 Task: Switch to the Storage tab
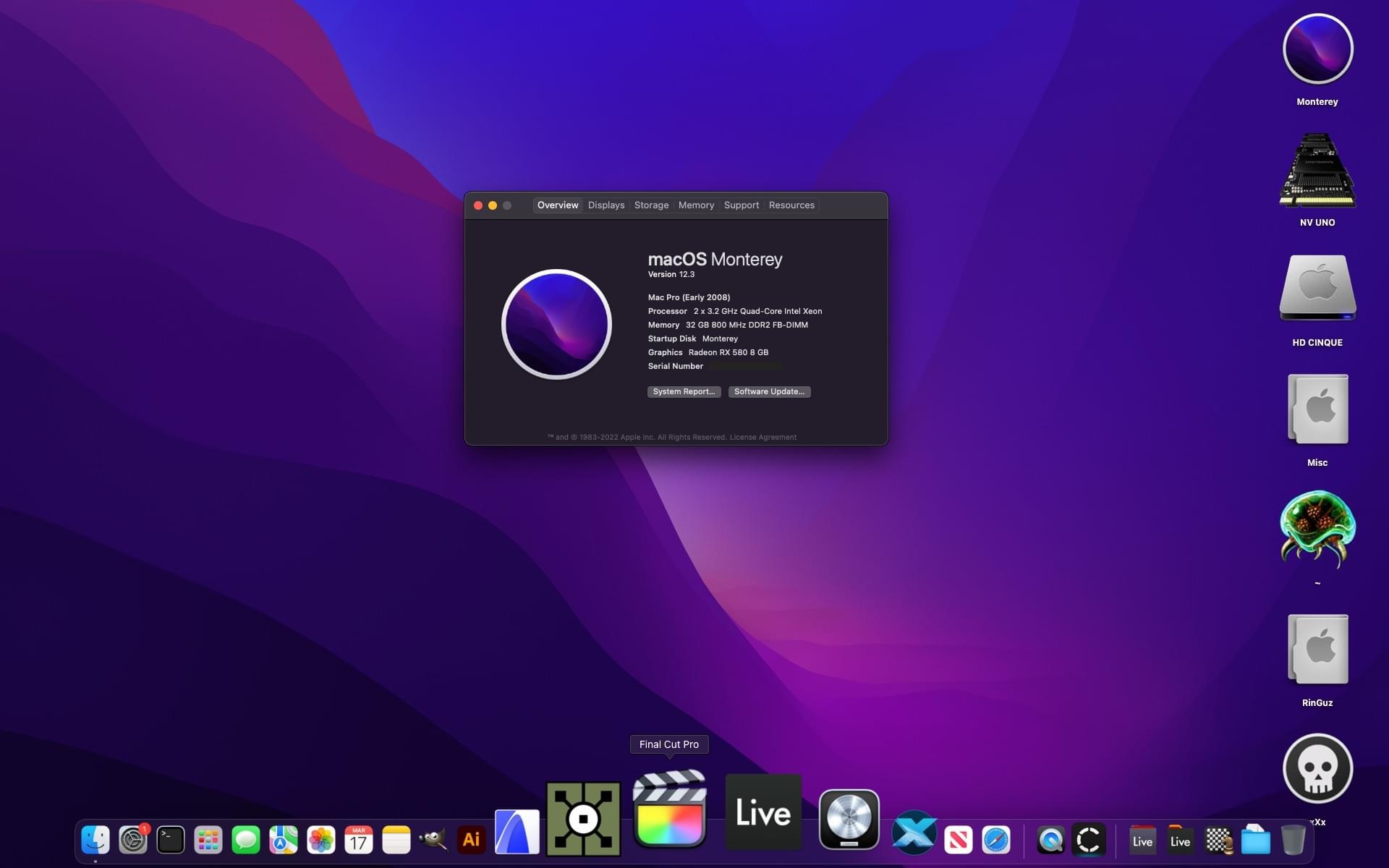coord(651,205)
